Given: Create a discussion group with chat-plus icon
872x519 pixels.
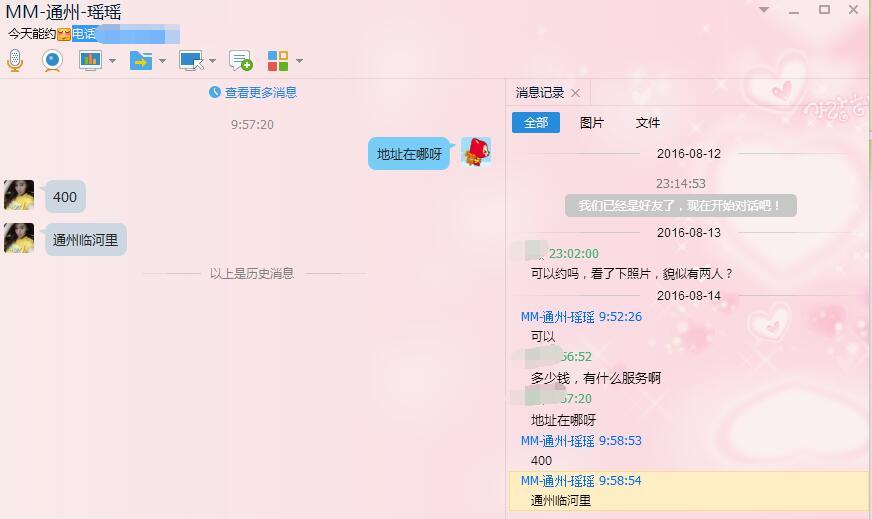Looking at the screenshot, I should [x=241, y=60].
